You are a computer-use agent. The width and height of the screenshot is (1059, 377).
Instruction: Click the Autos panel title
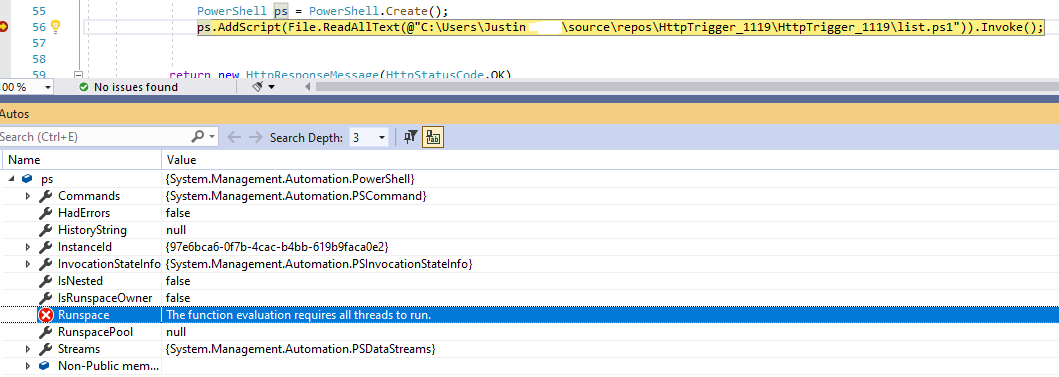coord(14,114)
